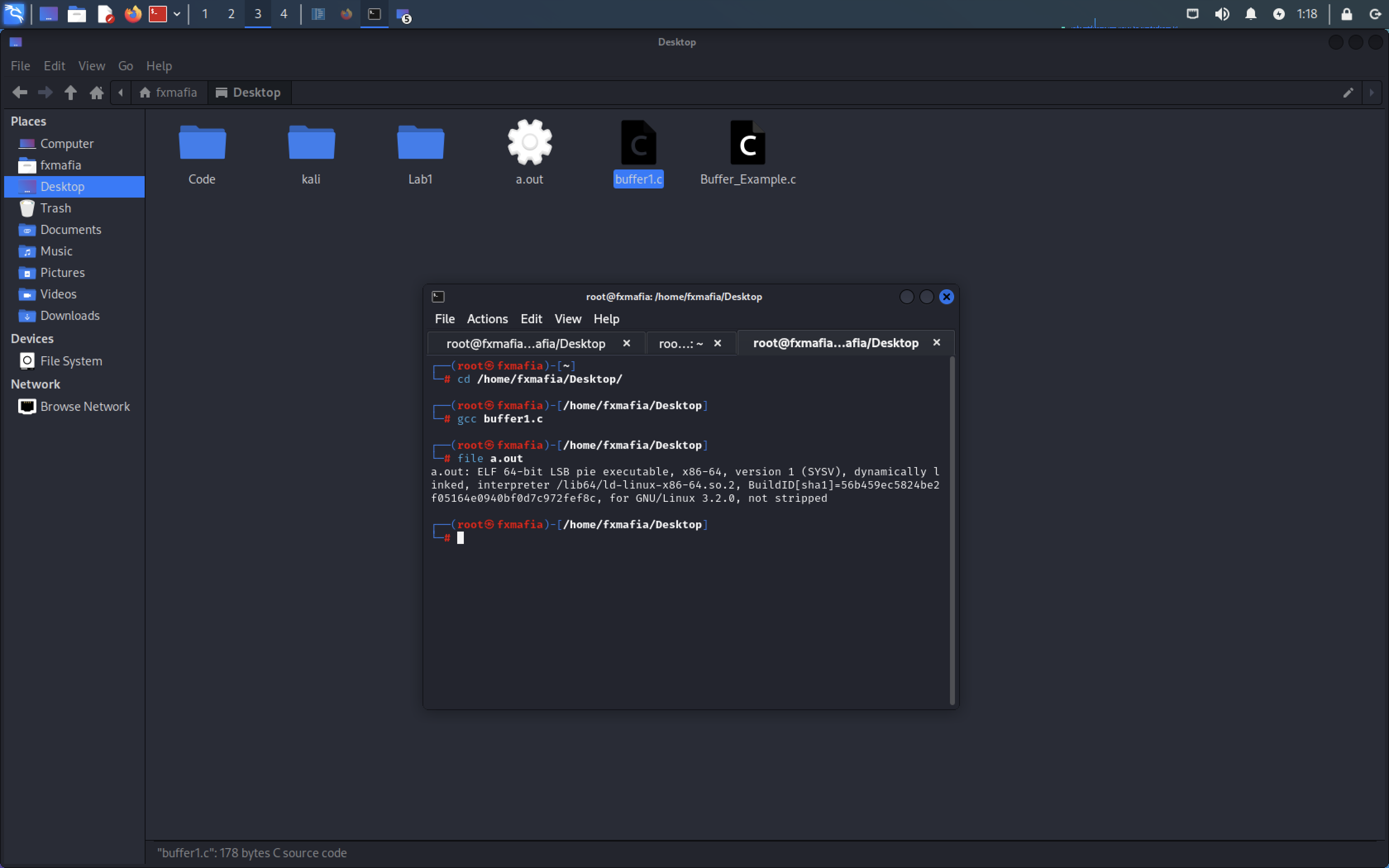The image size is (1389, 868).
Task: Launch the text editor from the panel
Action: pyautogui.click(x=105, y=14)
